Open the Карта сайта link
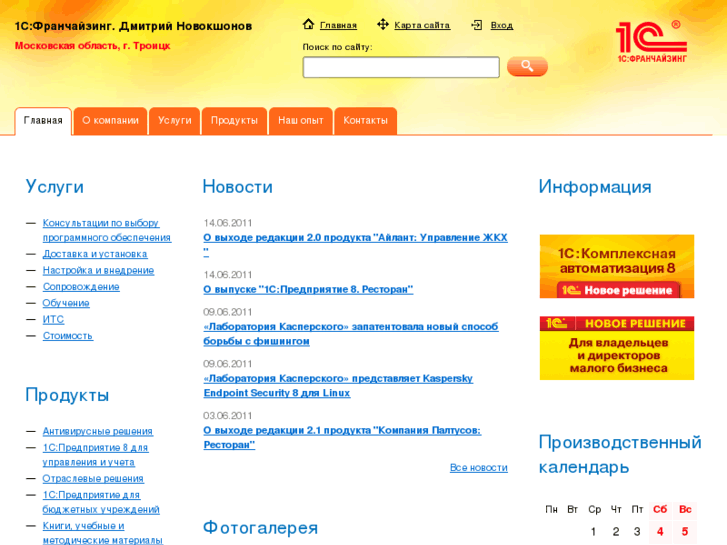Image resolution: width=727 pixels, height=545 pixels. (x=422, y=26)
